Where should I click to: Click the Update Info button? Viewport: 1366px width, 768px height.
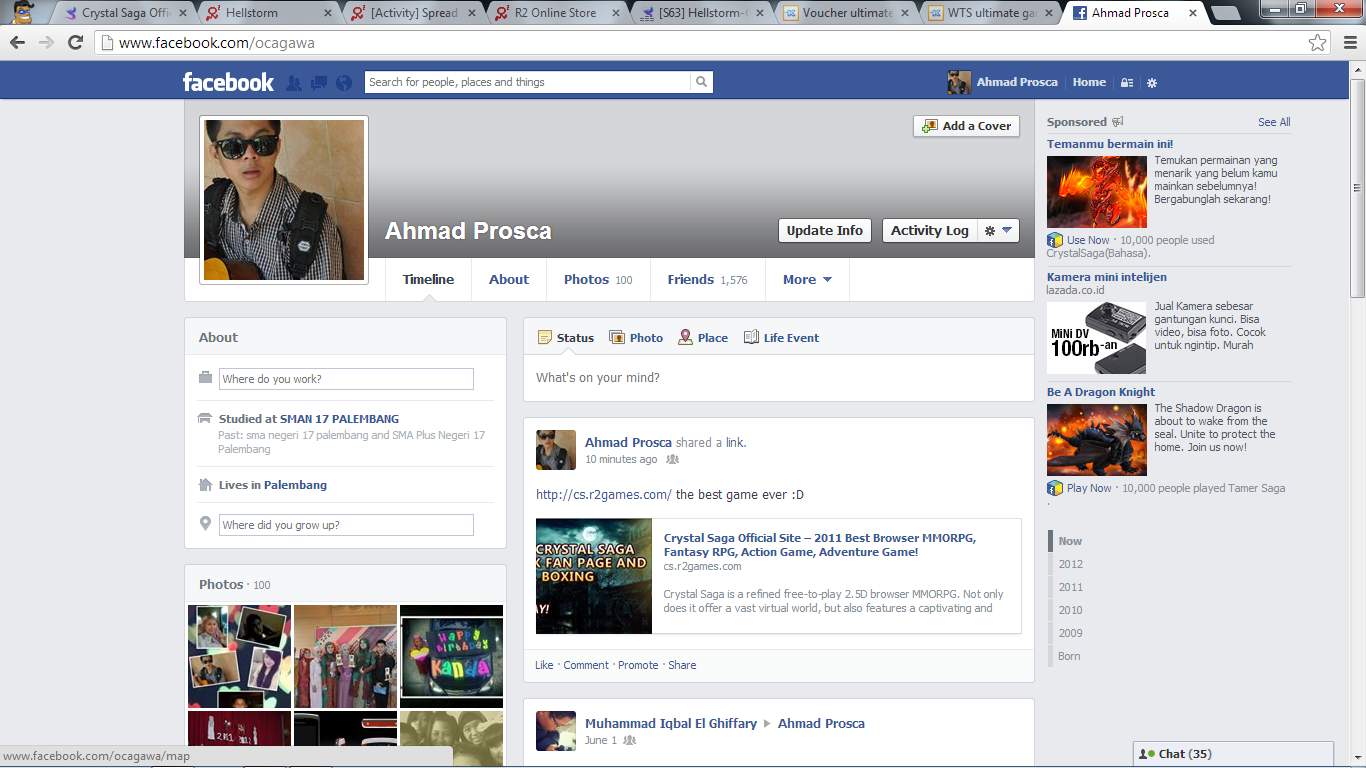[824, 230]
